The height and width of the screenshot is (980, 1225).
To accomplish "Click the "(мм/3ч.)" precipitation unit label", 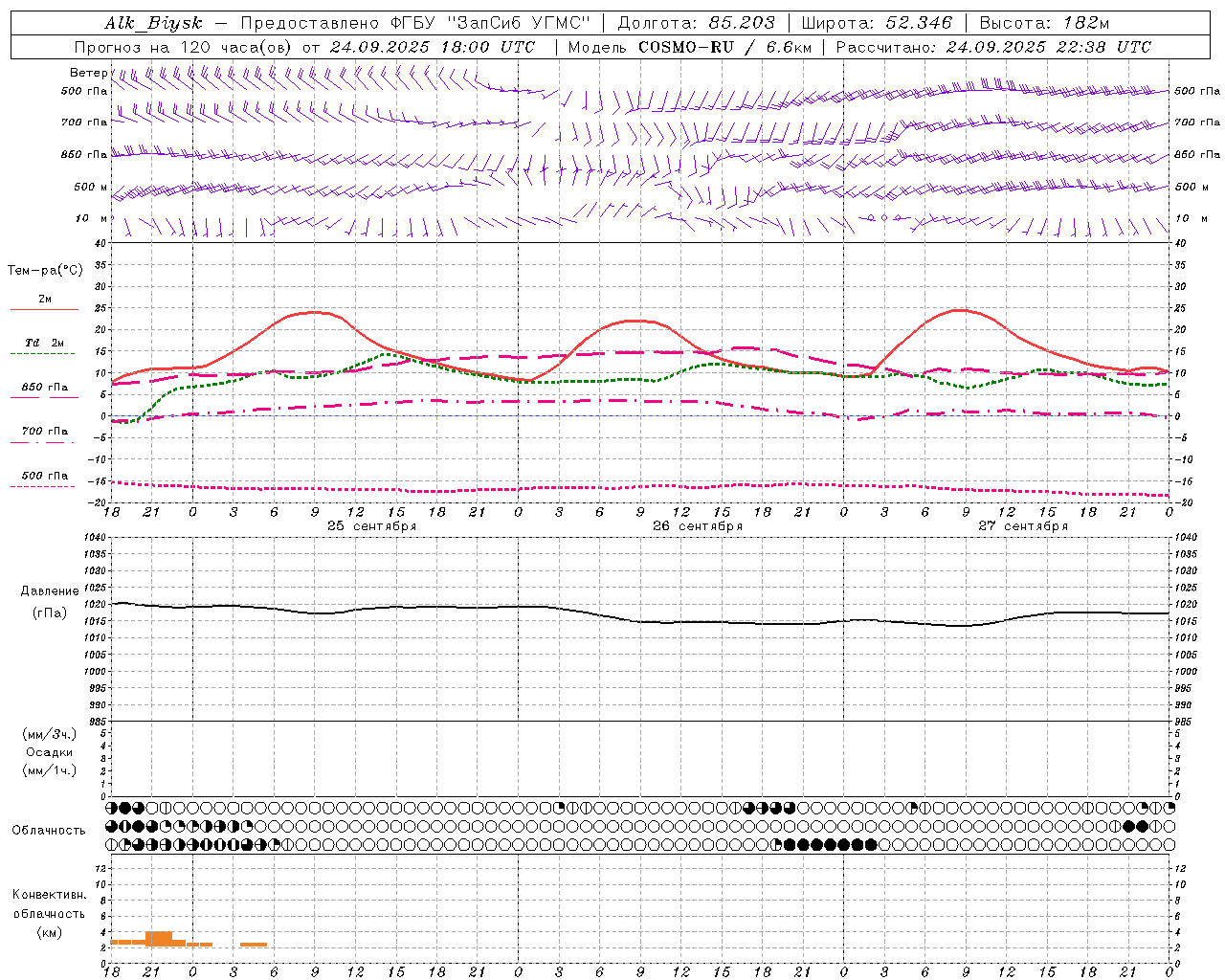I will [50, 734].
